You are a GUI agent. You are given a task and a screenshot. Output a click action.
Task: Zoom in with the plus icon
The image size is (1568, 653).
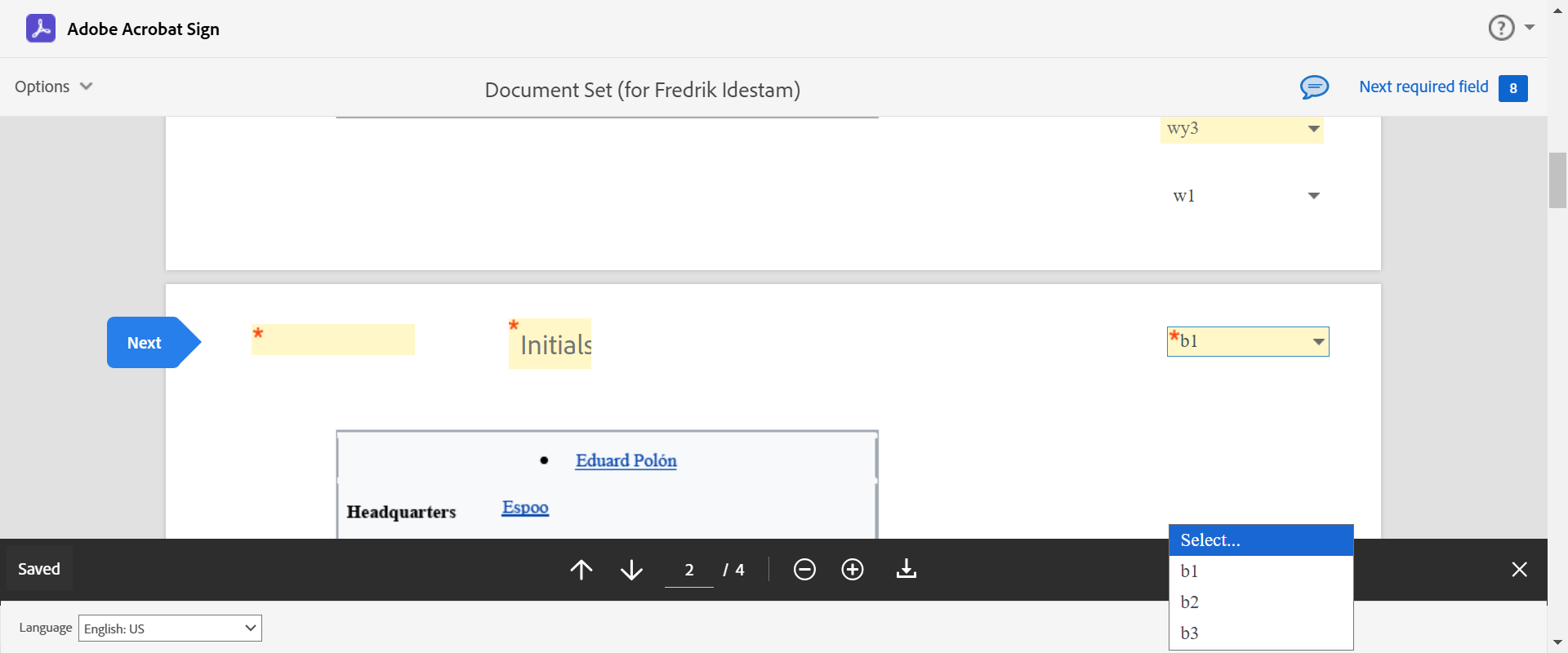[853, 569]
